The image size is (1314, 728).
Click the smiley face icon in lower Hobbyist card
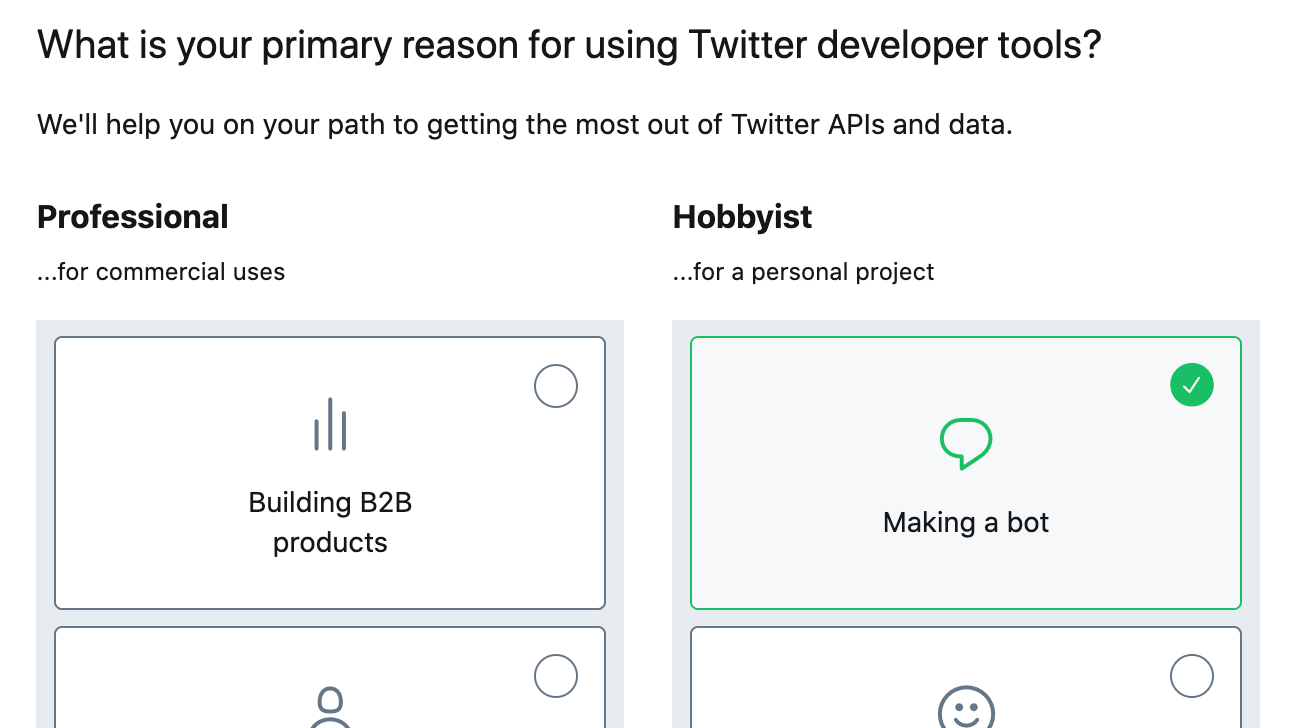pyautogui.click(x=966, y=706)
